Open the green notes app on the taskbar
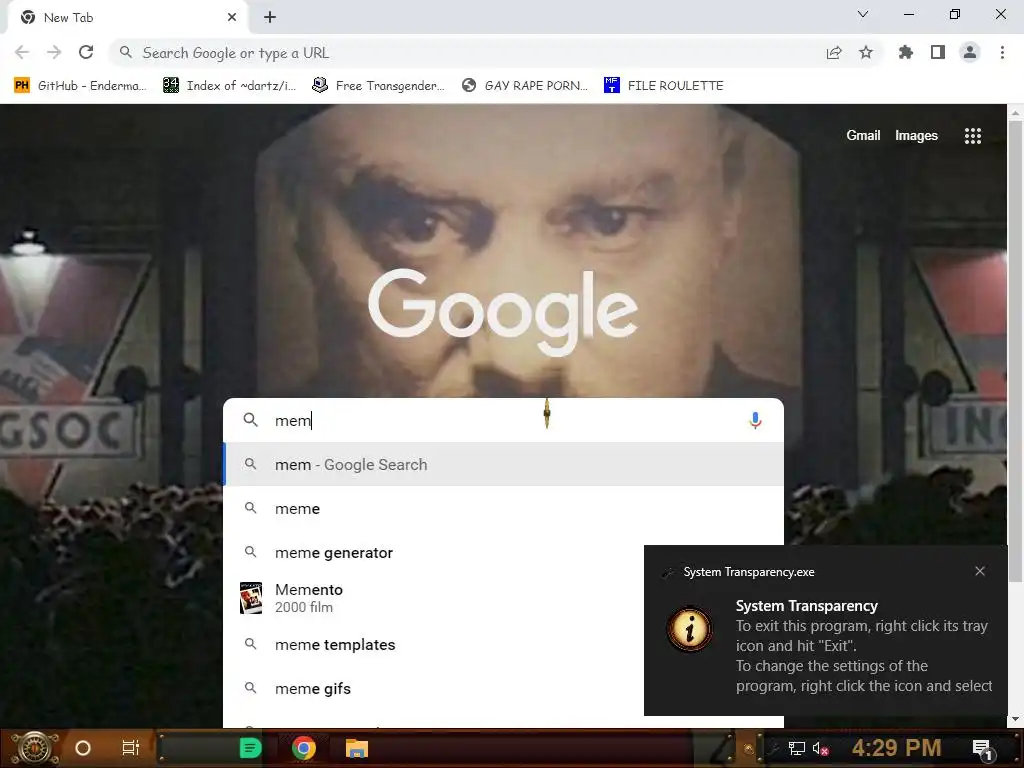This screenshot has width=1024, height=768. [250, 748]
